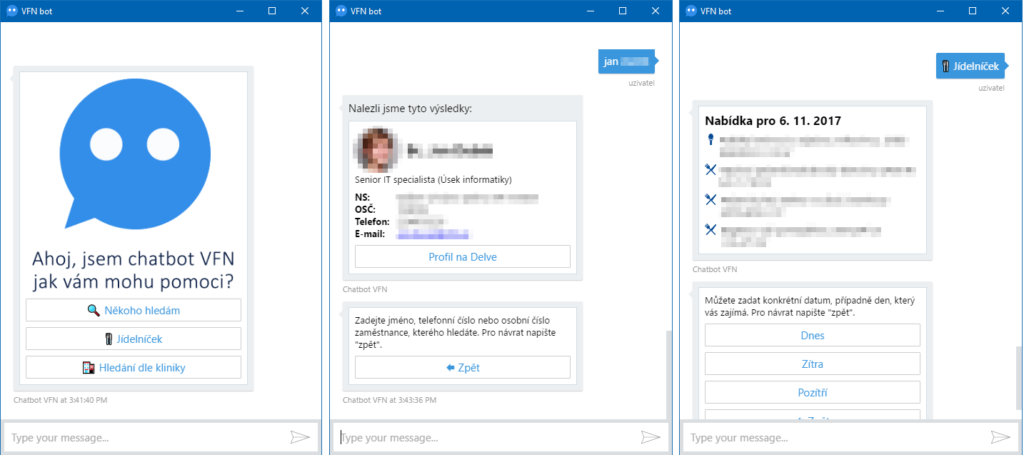
Task: Click VFN bot icon in right window title bar
Action: [x=690, y=10]
